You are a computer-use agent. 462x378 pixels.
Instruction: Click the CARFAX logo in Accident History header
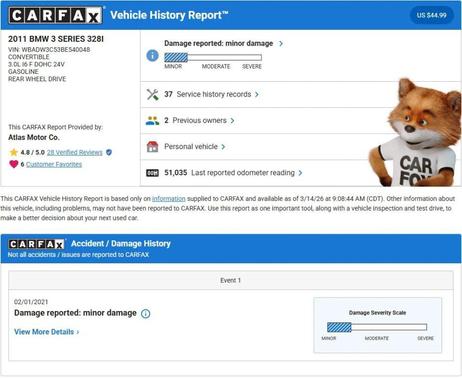click(36, 244)
